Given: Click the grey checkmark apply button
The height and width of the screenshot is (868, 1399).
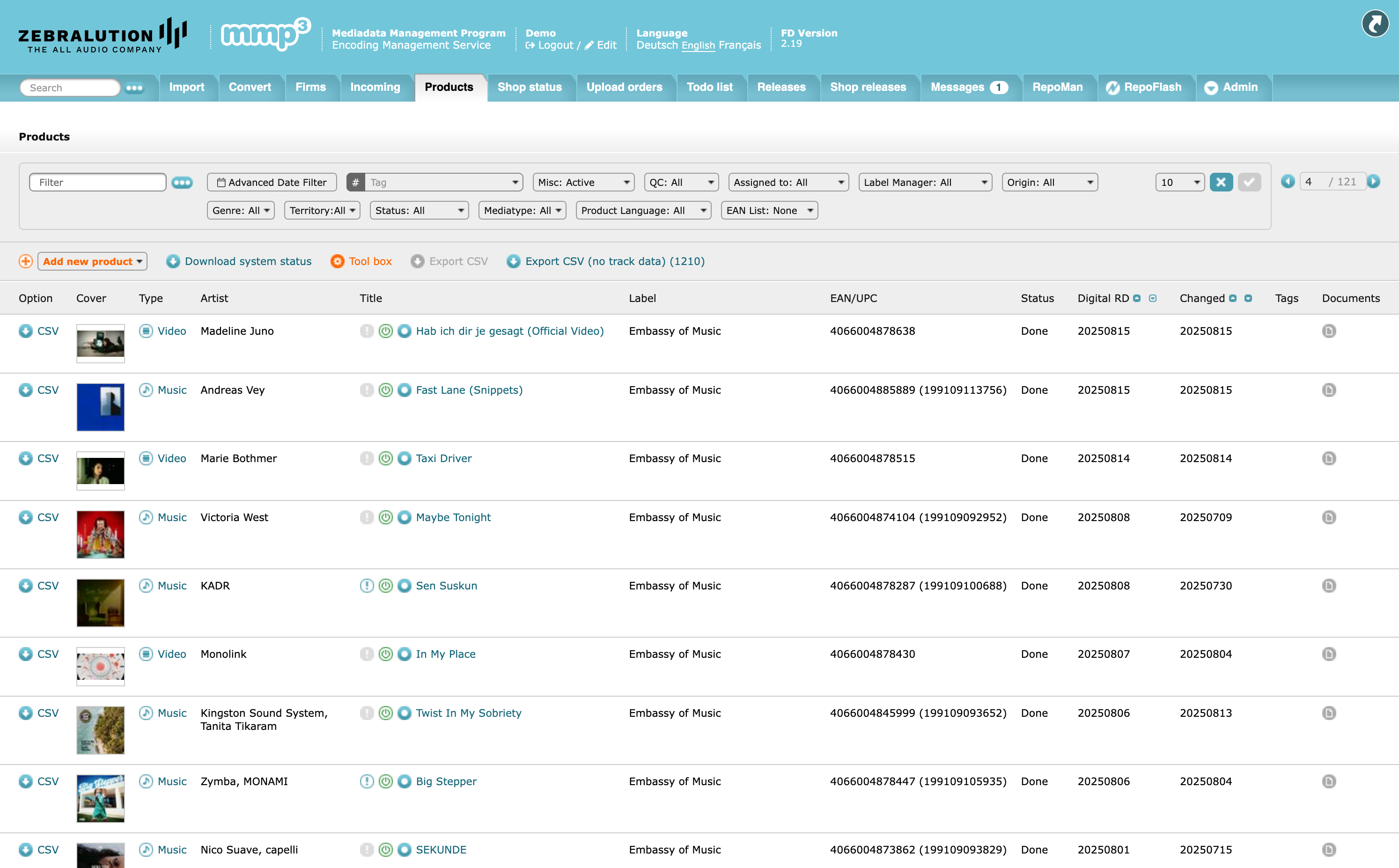Looking at the screenshot, I should 1249,183.
